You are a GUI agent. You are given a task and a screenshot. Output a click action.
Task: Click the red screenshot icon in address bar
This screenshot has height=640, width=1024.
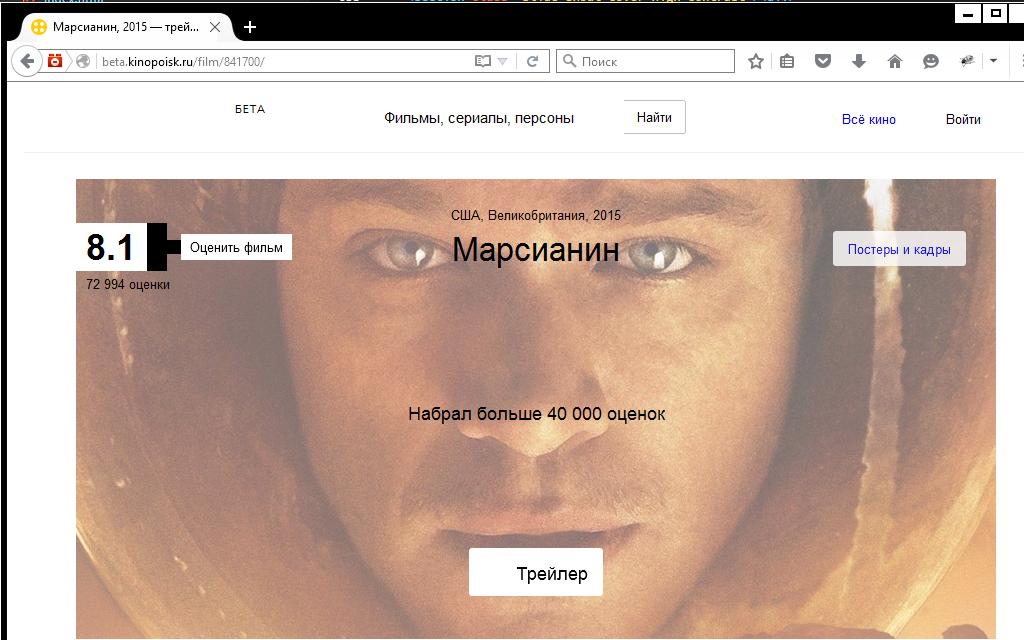click(x=56, y=61)
